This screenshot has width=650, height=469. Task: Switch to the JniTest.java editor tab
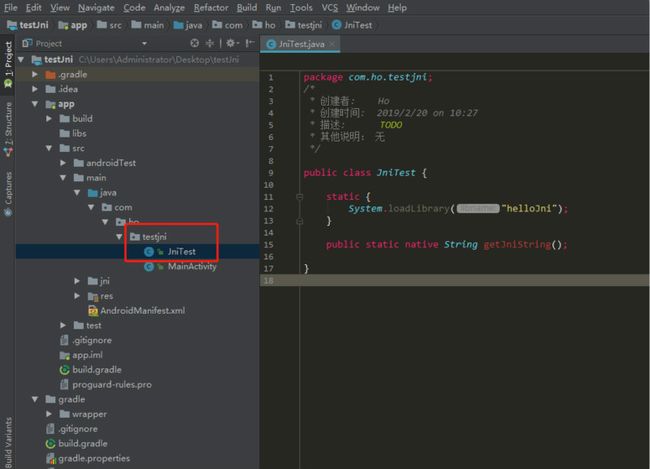[x=301, y=44]
